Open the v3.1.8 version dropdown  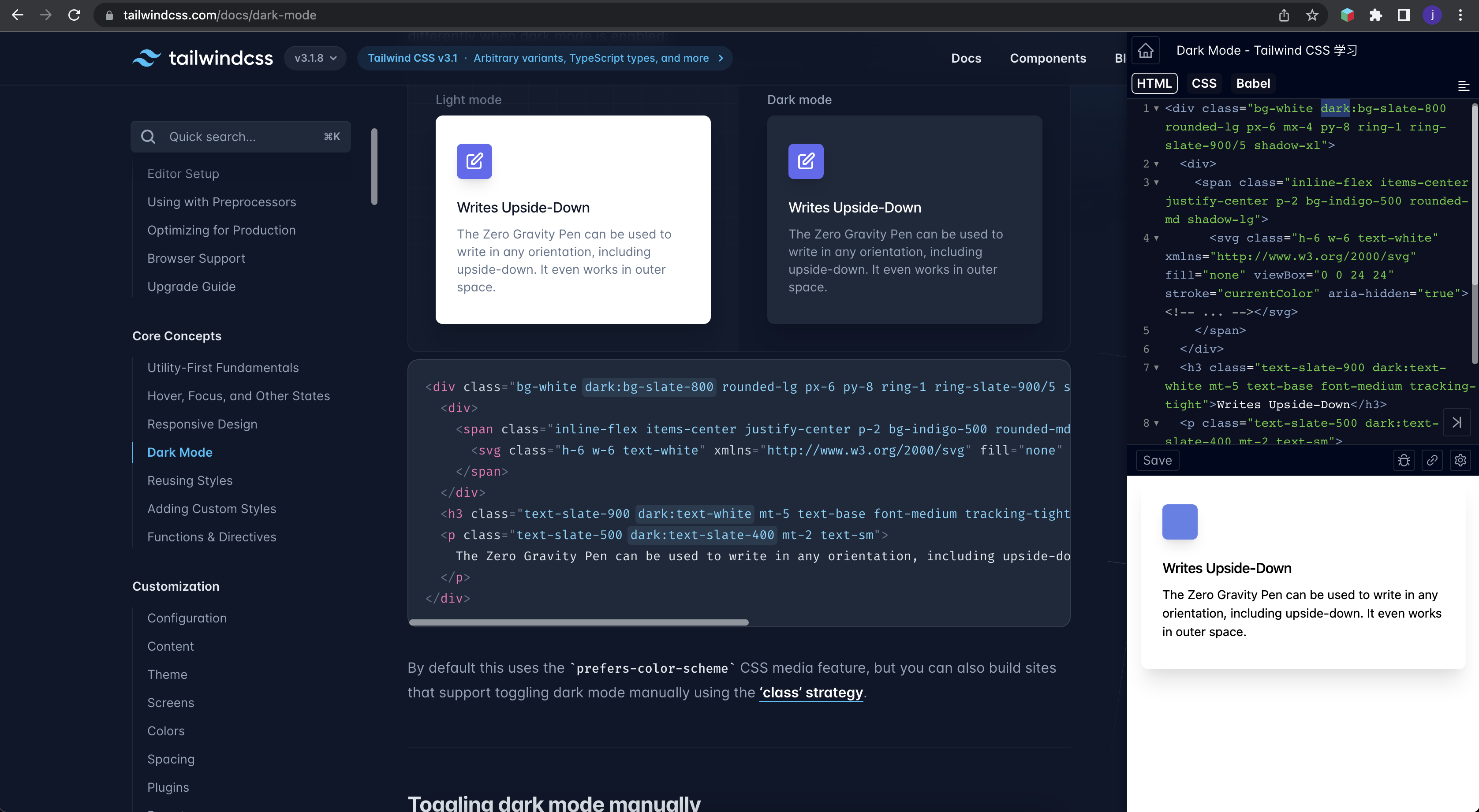(x=315, y=58)
